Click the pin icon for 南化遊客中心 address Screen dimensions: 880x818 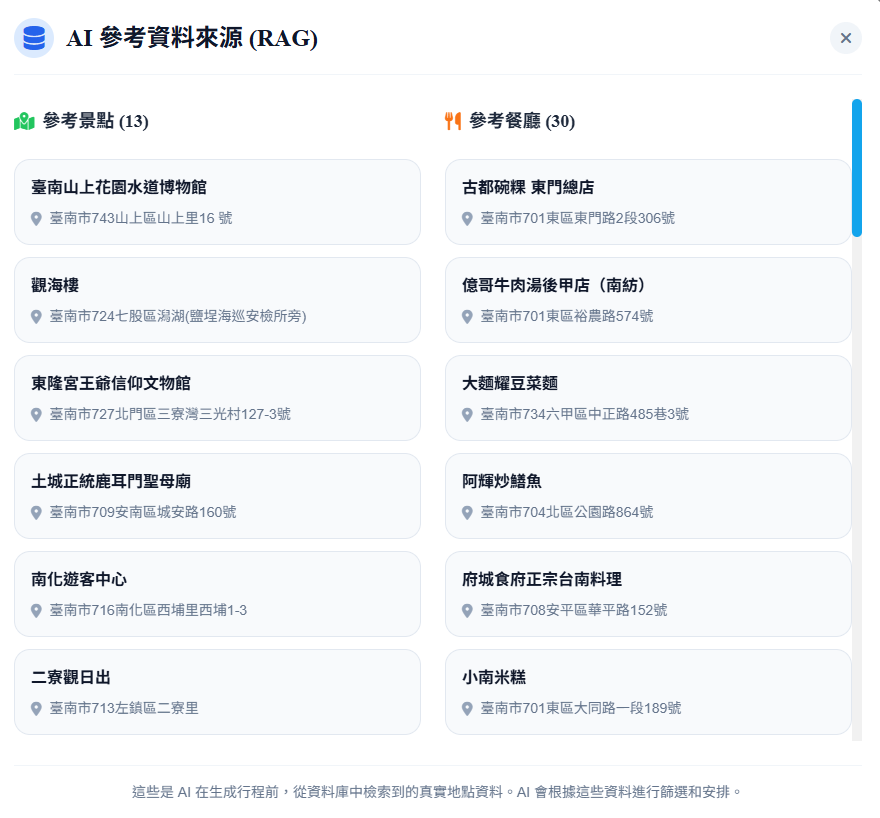(36, 611)
